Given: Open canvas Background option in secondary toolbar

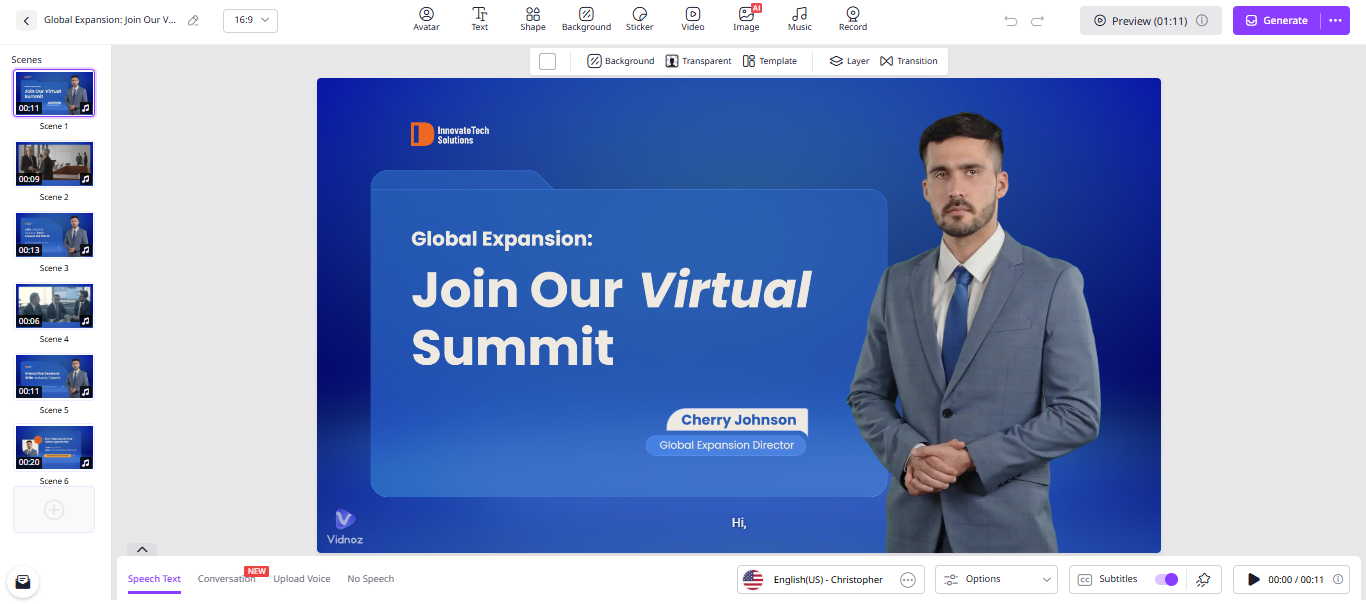Looking at the screenshot, I should (621, 61).
